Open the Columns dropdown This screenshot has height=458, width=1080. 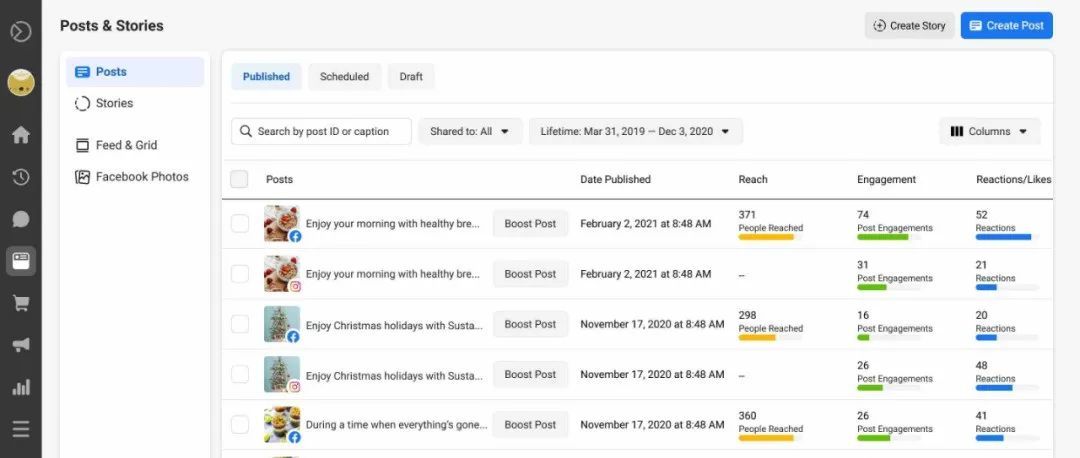(990, 131)
